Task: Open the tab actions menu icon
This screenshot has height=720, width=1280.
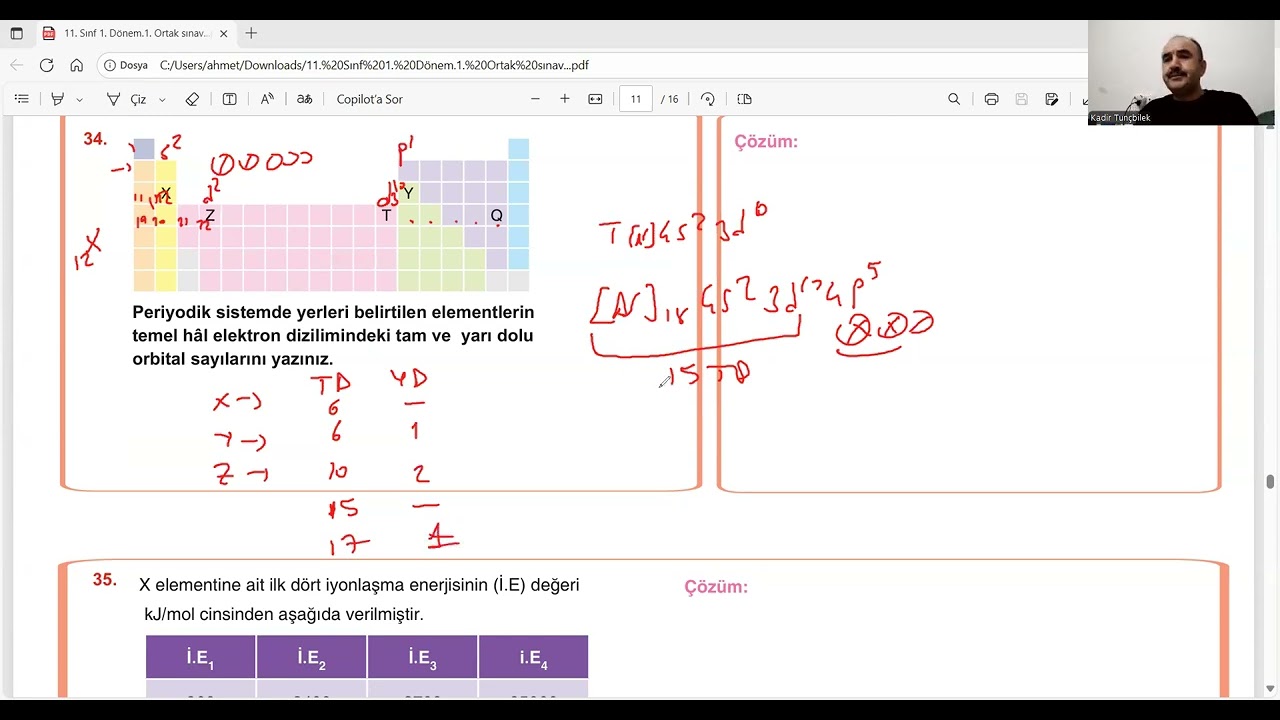Action: tap(16, 33)
